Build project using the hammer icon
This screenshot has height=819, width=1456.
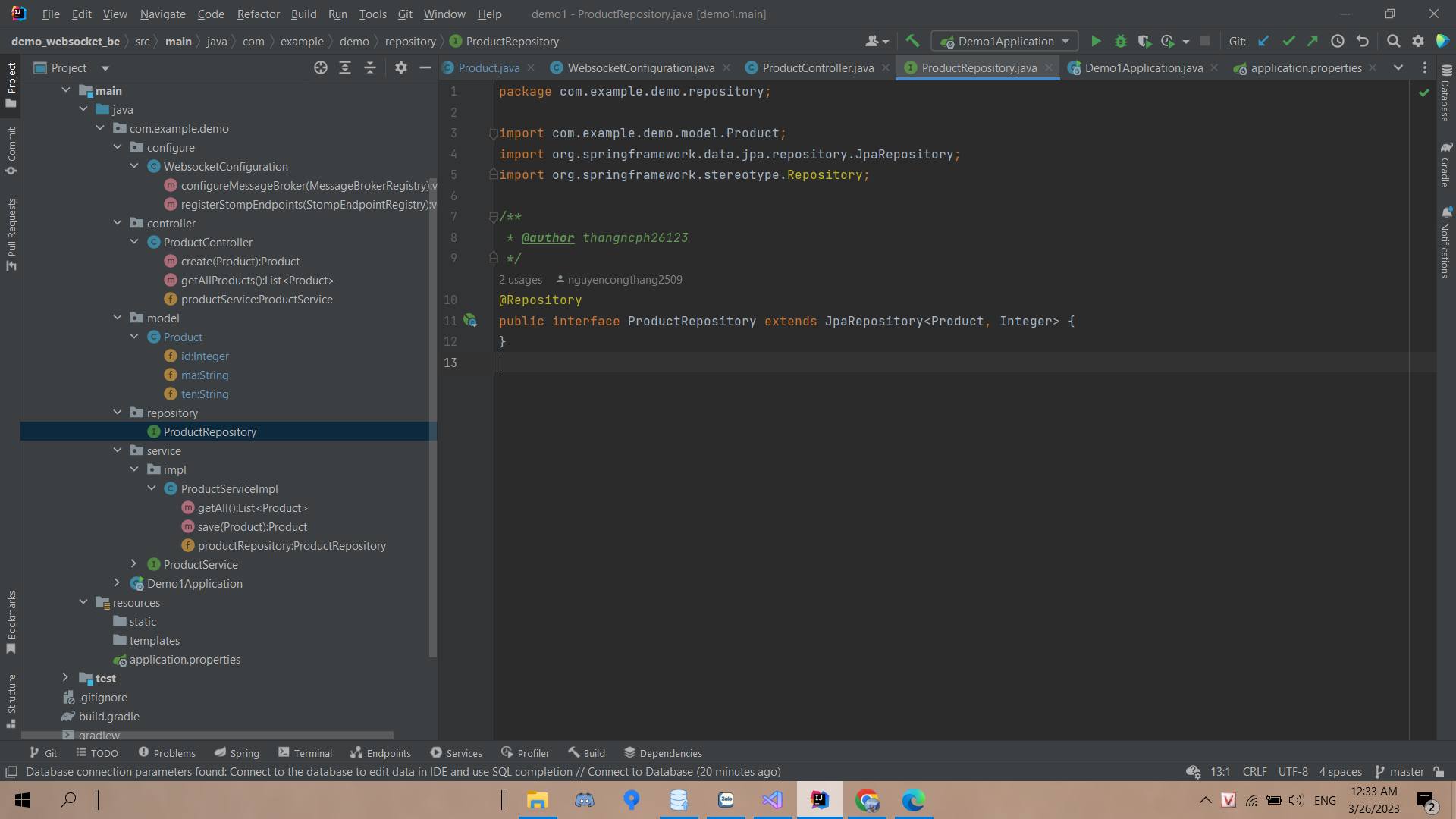pyautogui.click(x=912, y=42)
